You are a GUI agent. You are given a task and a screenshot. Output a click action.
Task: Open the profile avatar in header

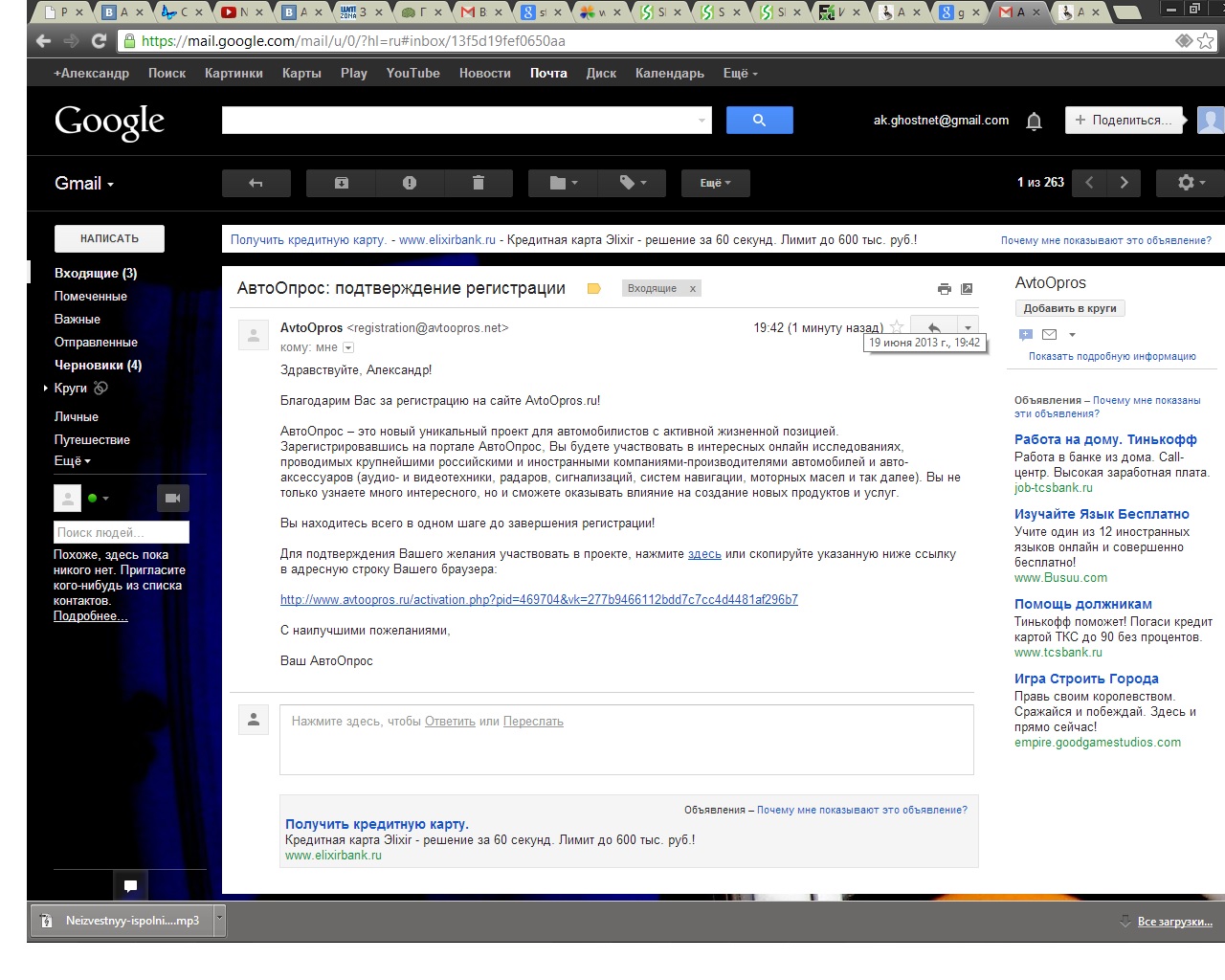[1211, 120]
